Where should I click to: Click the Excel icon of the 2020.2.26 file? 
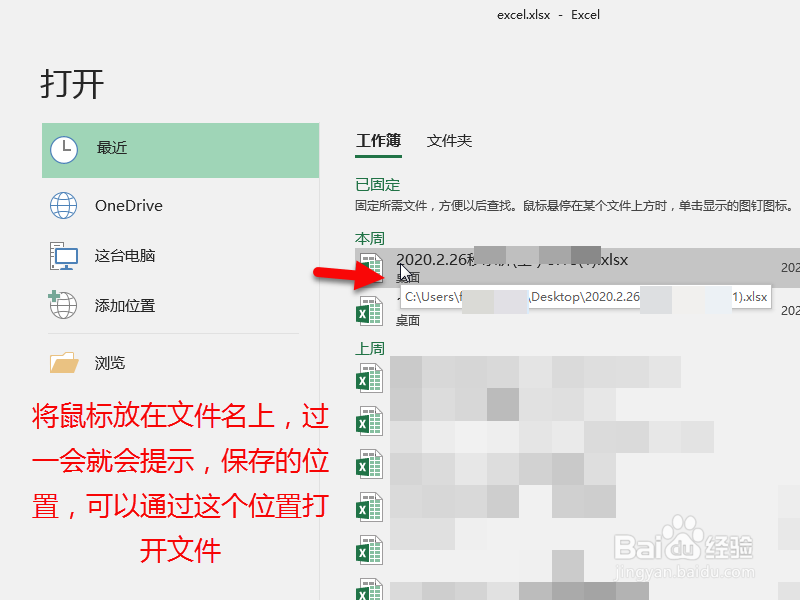(x=371, y=266)
